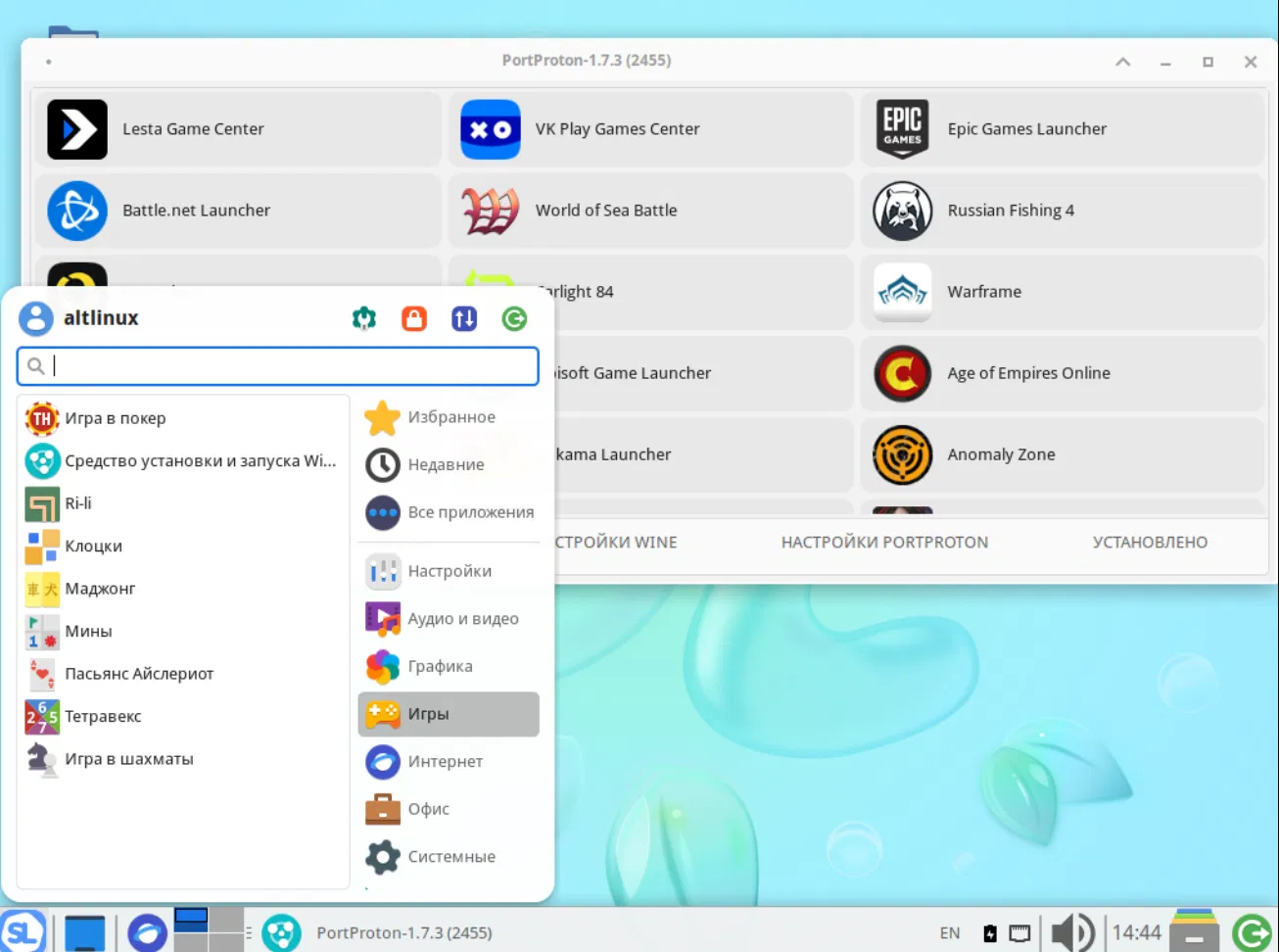Focus the application menu search field
Screen dimensions: 1279x952
(x=278, y=366)
